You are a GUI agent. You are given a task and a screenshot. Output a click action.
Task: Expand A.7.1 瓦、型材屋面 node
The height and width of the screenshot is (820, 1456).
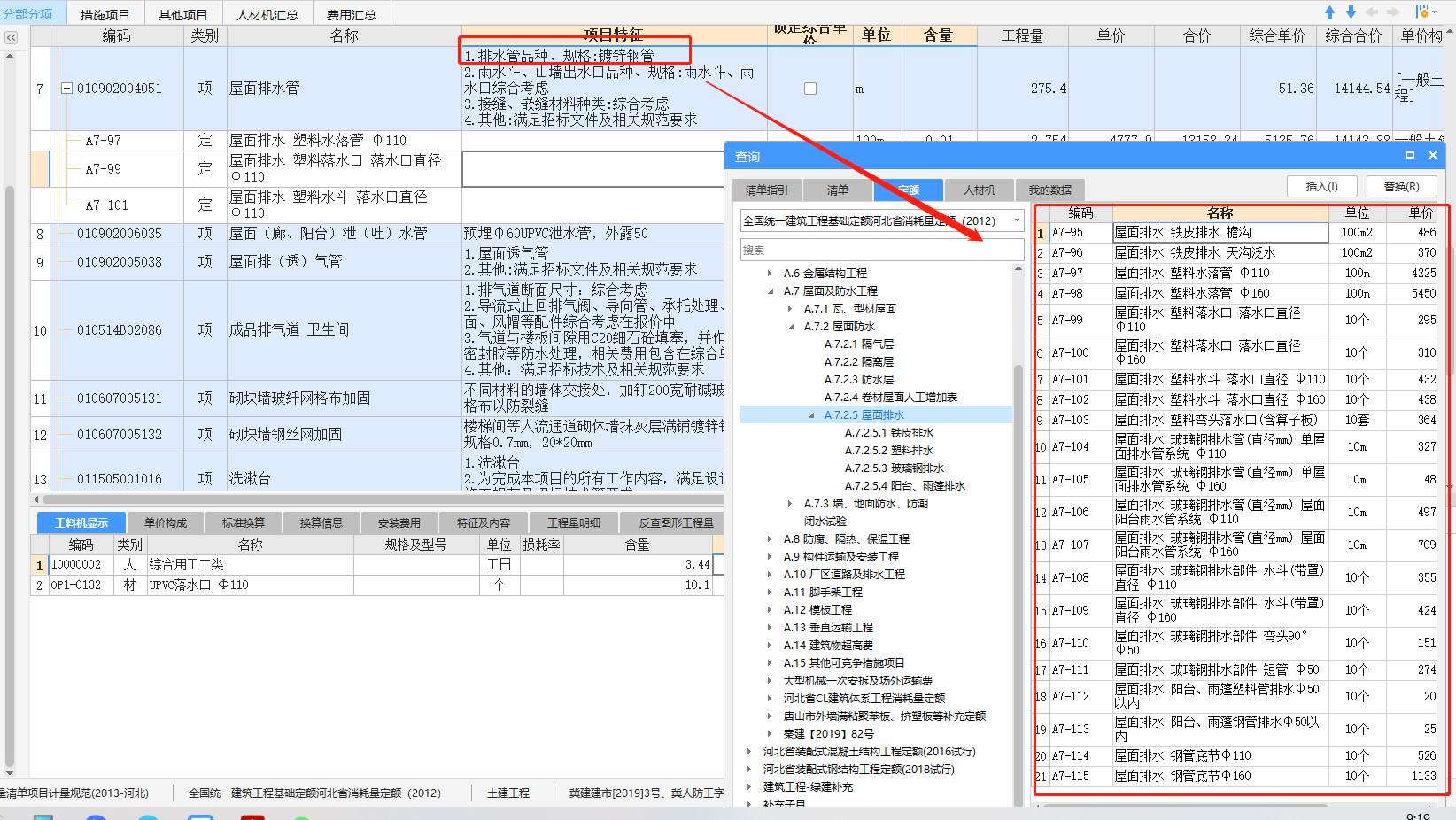click(x=790, y=309)
